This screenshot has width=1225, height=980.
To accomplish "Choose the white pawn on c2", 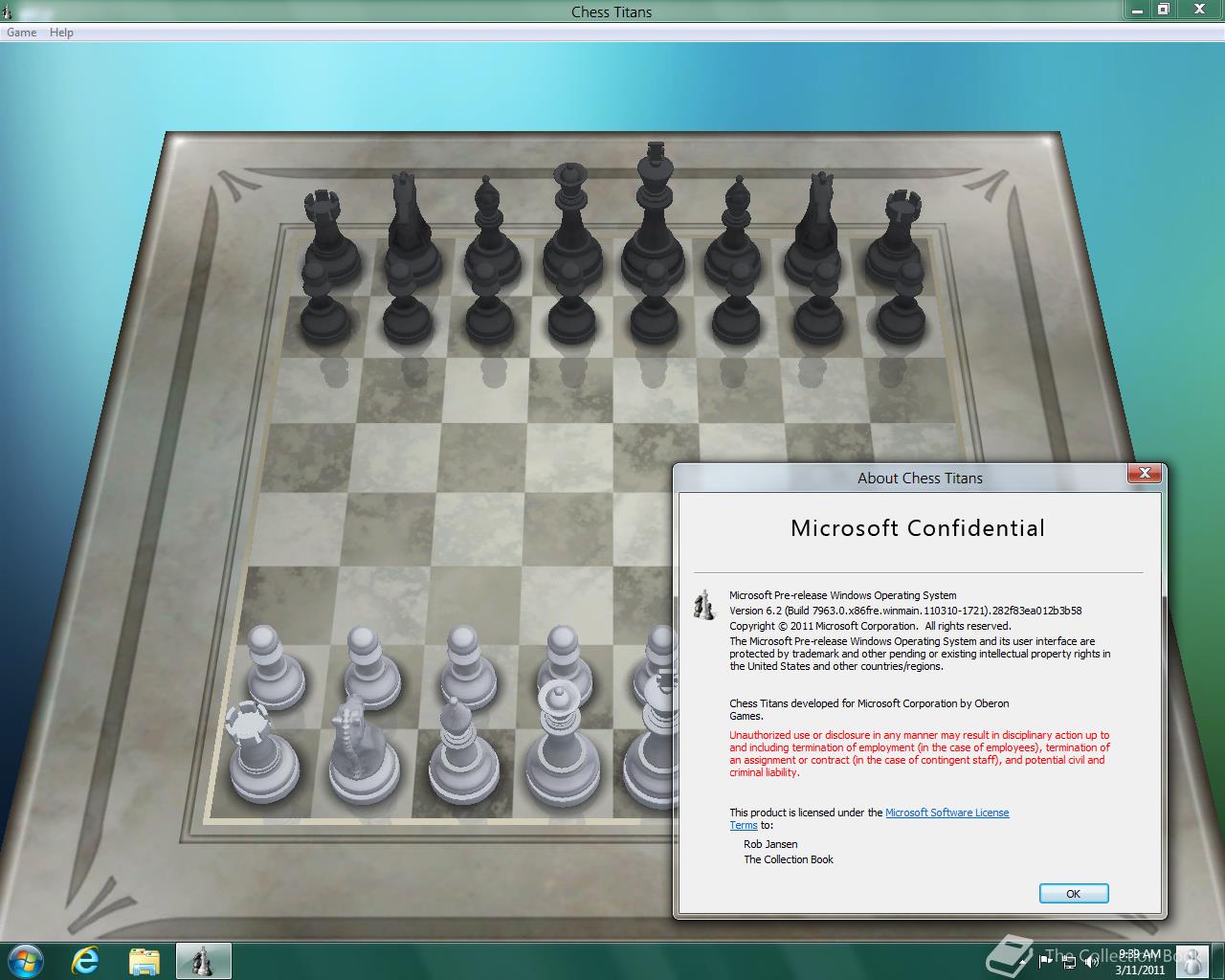I will click(x=469, y=666).
